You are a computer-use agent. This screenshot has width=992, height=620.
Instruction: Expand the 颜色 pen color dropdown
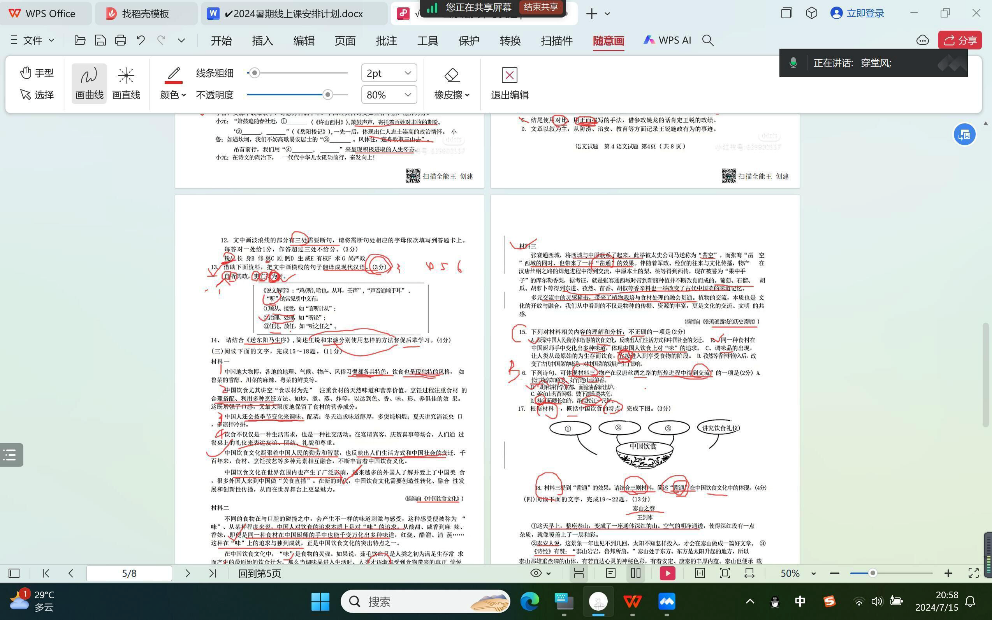coord(173,95)
